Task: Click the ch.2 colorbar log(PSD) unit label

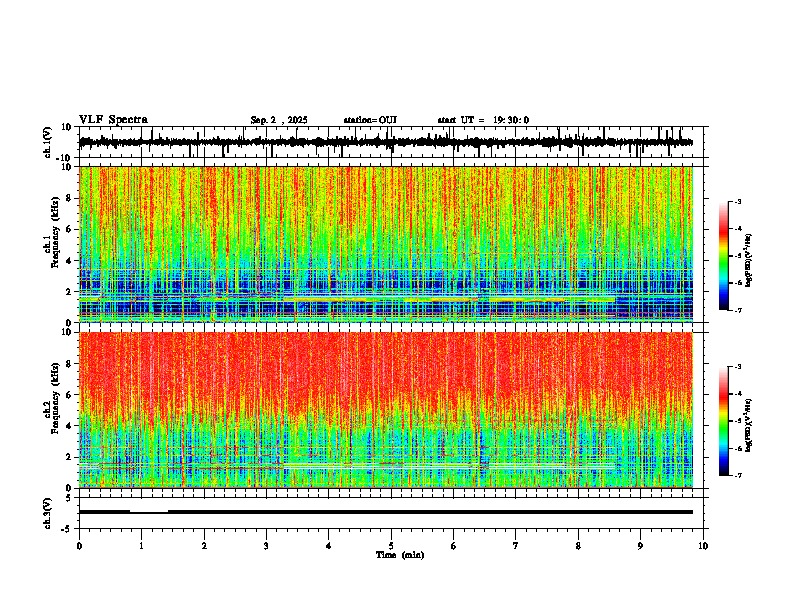Action: pos(749,426)
